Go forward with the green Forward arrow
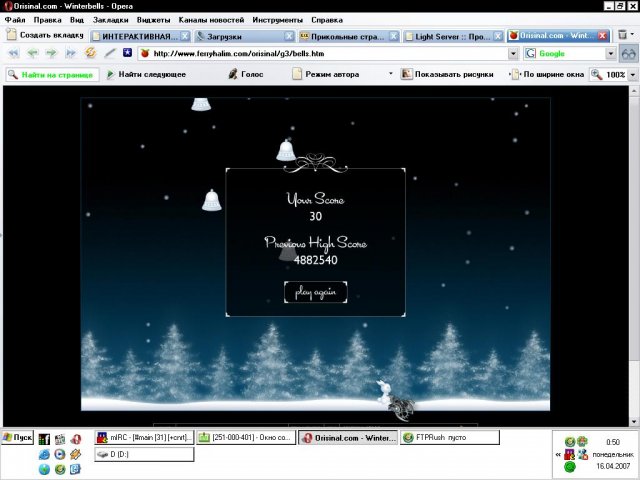Image resolution: width=640 pixels, height=480 pixels. (x=51, y=53)
